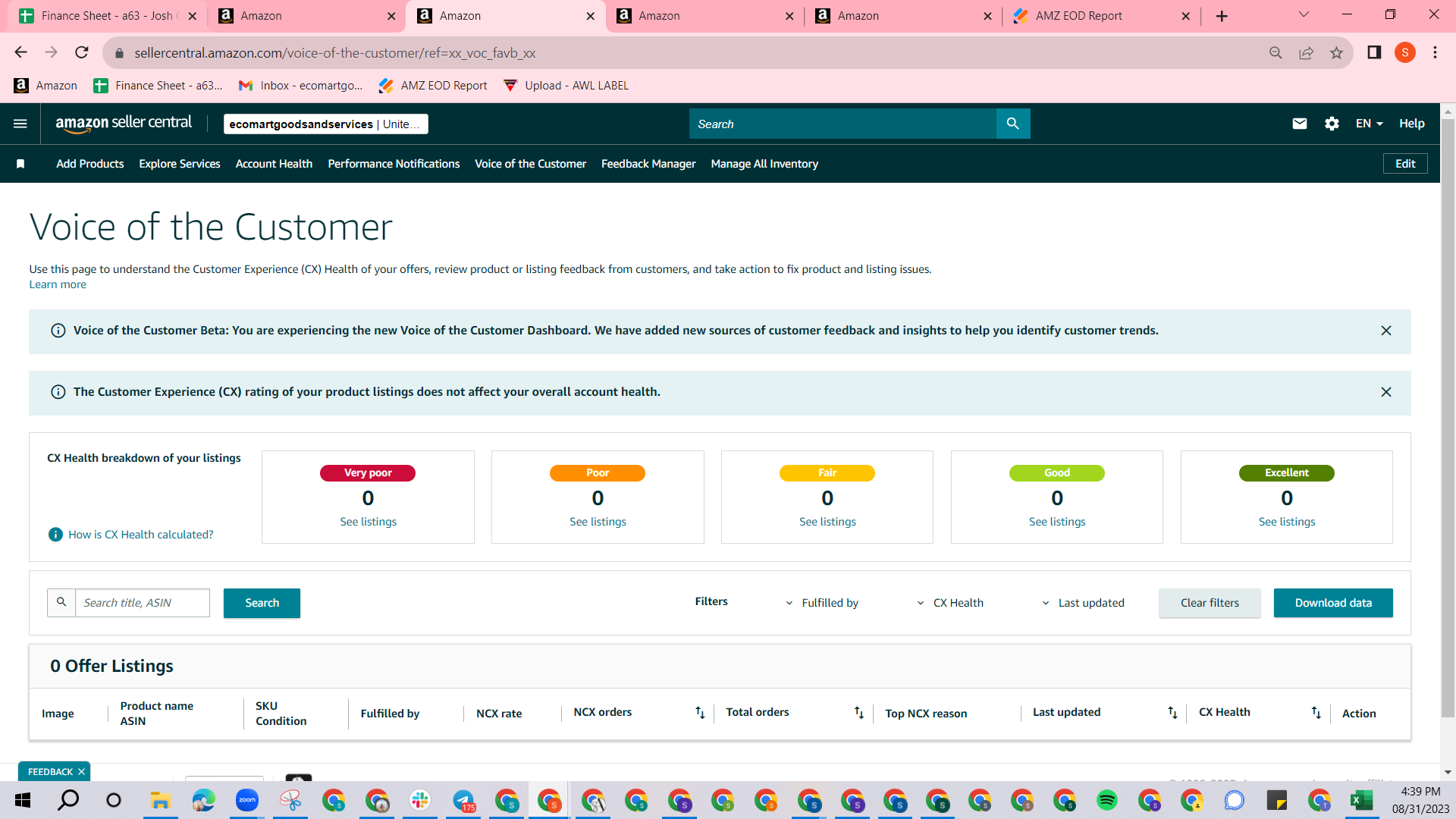Toggle the browser side panel icon
The width and height of the screenshot is (1456, 819).
(1374, 52)
